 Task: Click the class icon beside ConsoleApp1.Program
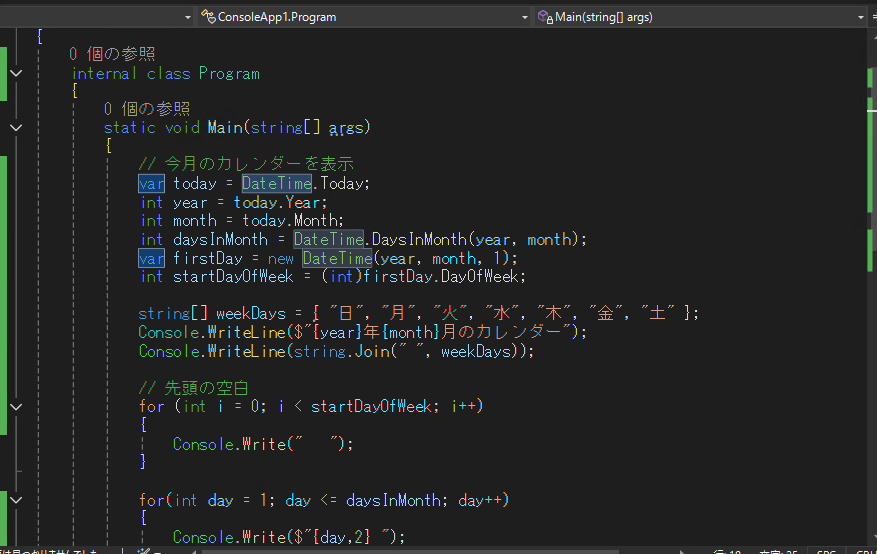point(208,17)
